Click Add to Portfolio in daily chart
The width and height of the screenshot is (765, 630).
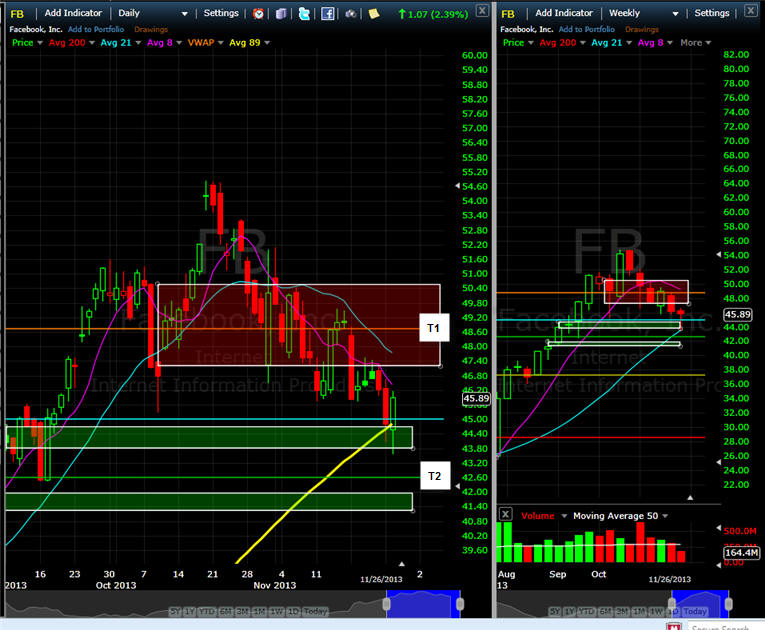[x=96, y=29]
